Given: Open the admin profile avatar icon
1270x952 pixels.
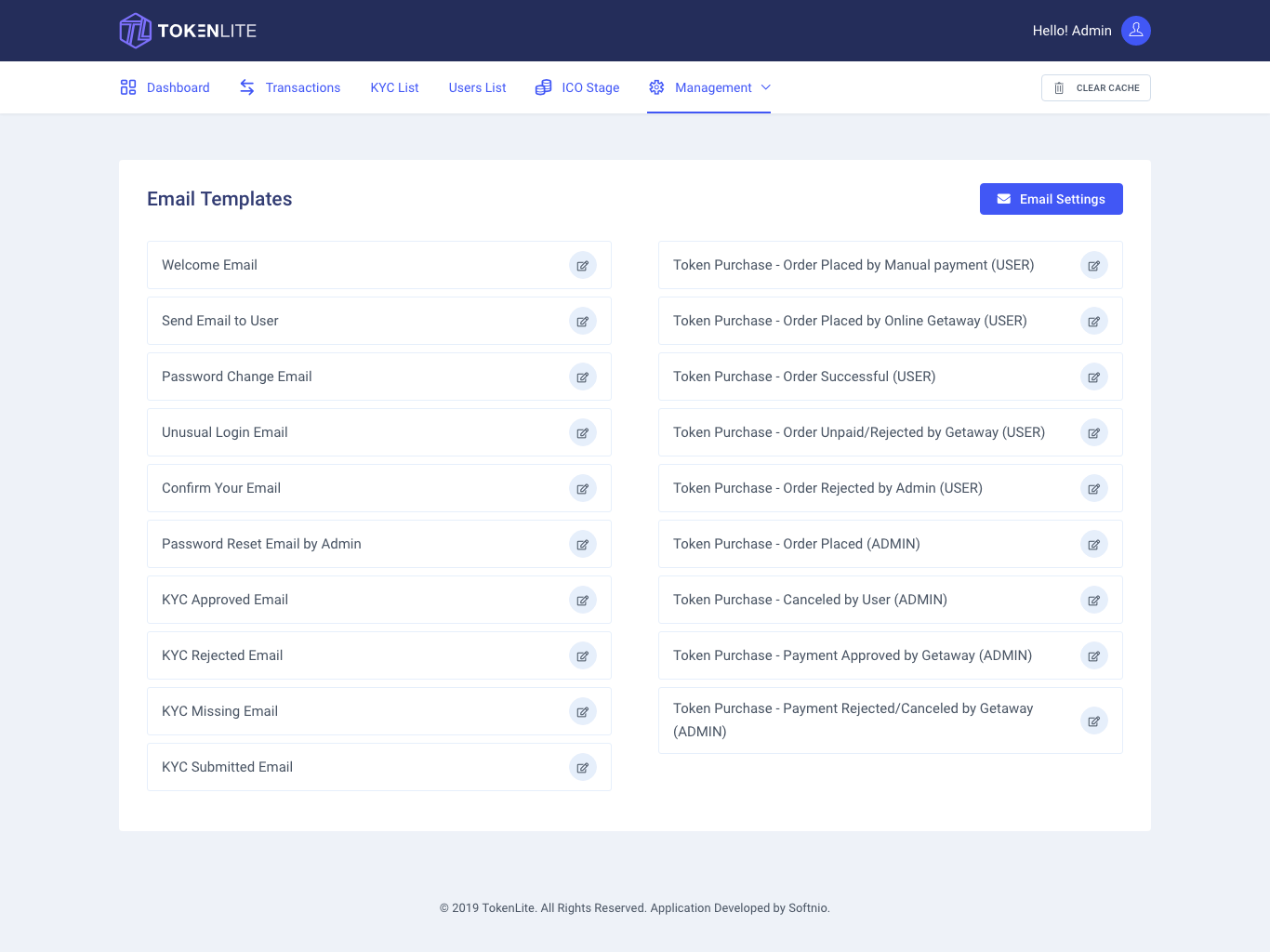Looking at the screenshot, I should (x=1135, y=30).
